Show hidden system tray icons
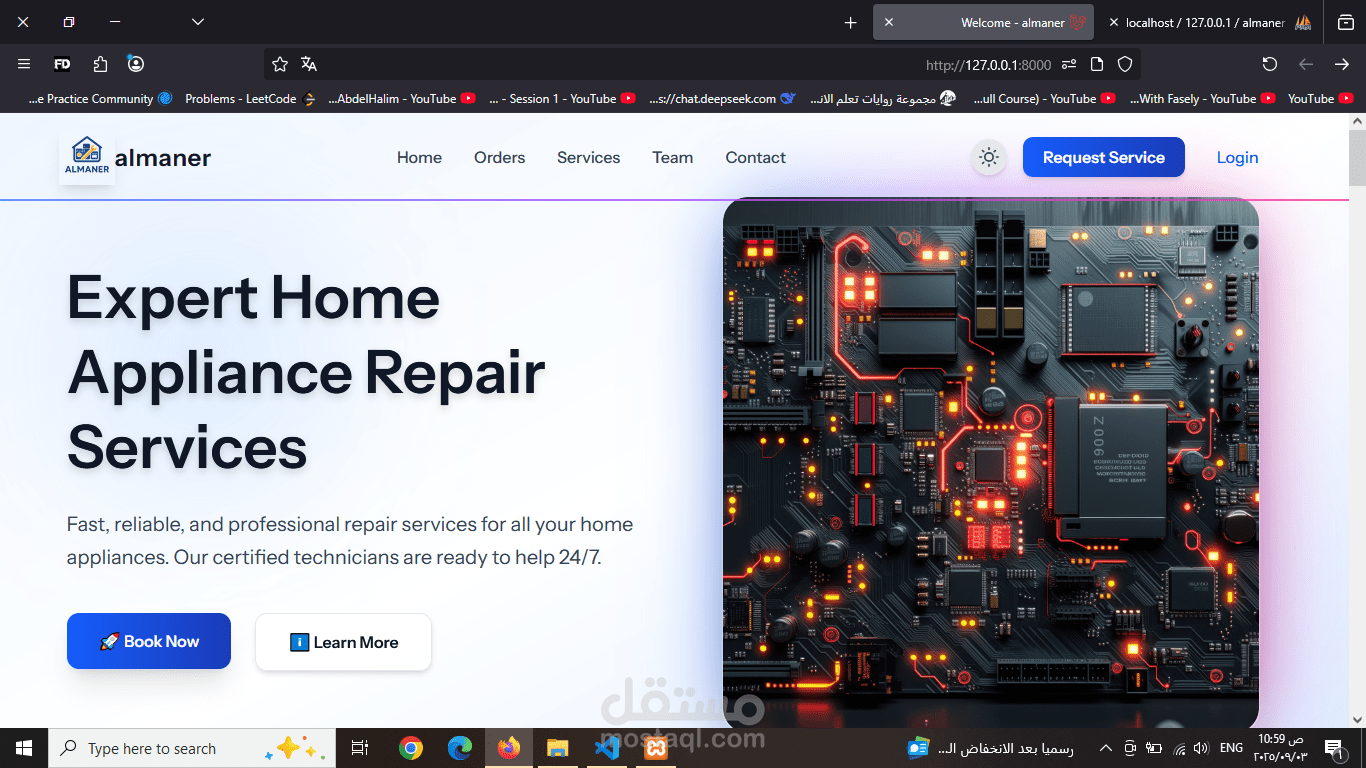The height and width of the screenshot is (768, 1366). point(1105,748)
